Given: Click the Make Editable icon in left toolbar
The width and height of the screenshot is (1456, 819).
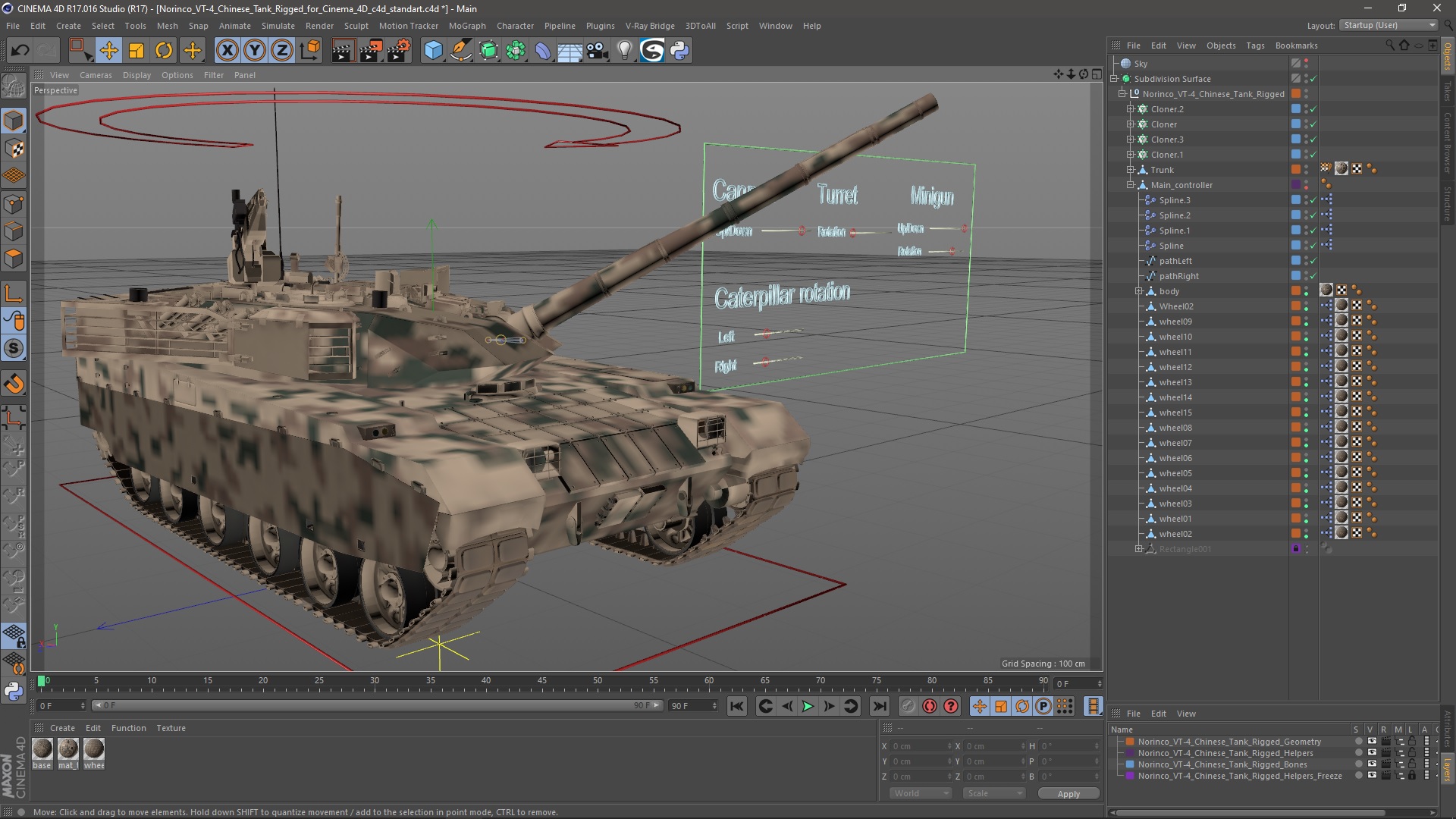Looking at the screenshot, I should pyautogui.click(x=14, y=87).
